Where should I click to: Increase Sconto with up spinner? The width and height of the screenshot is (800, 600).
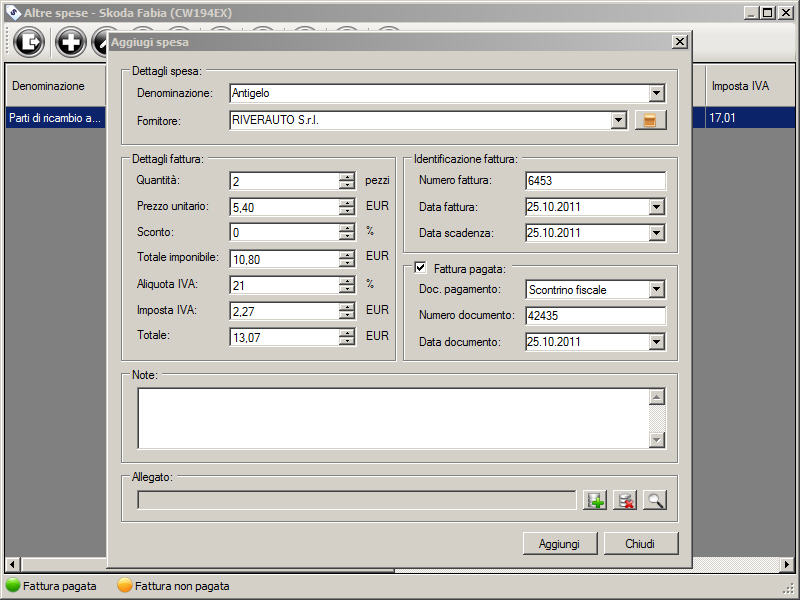click(347, 228)
